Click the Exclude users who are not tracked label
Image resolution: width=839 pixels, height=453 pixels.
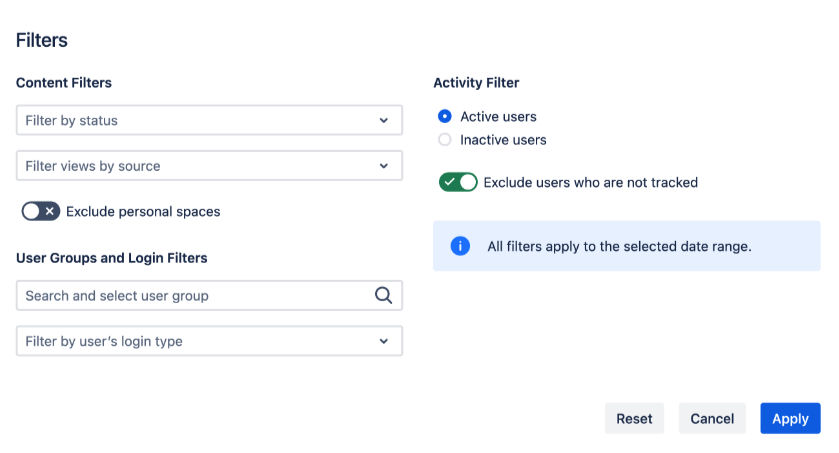click(590, 183)
